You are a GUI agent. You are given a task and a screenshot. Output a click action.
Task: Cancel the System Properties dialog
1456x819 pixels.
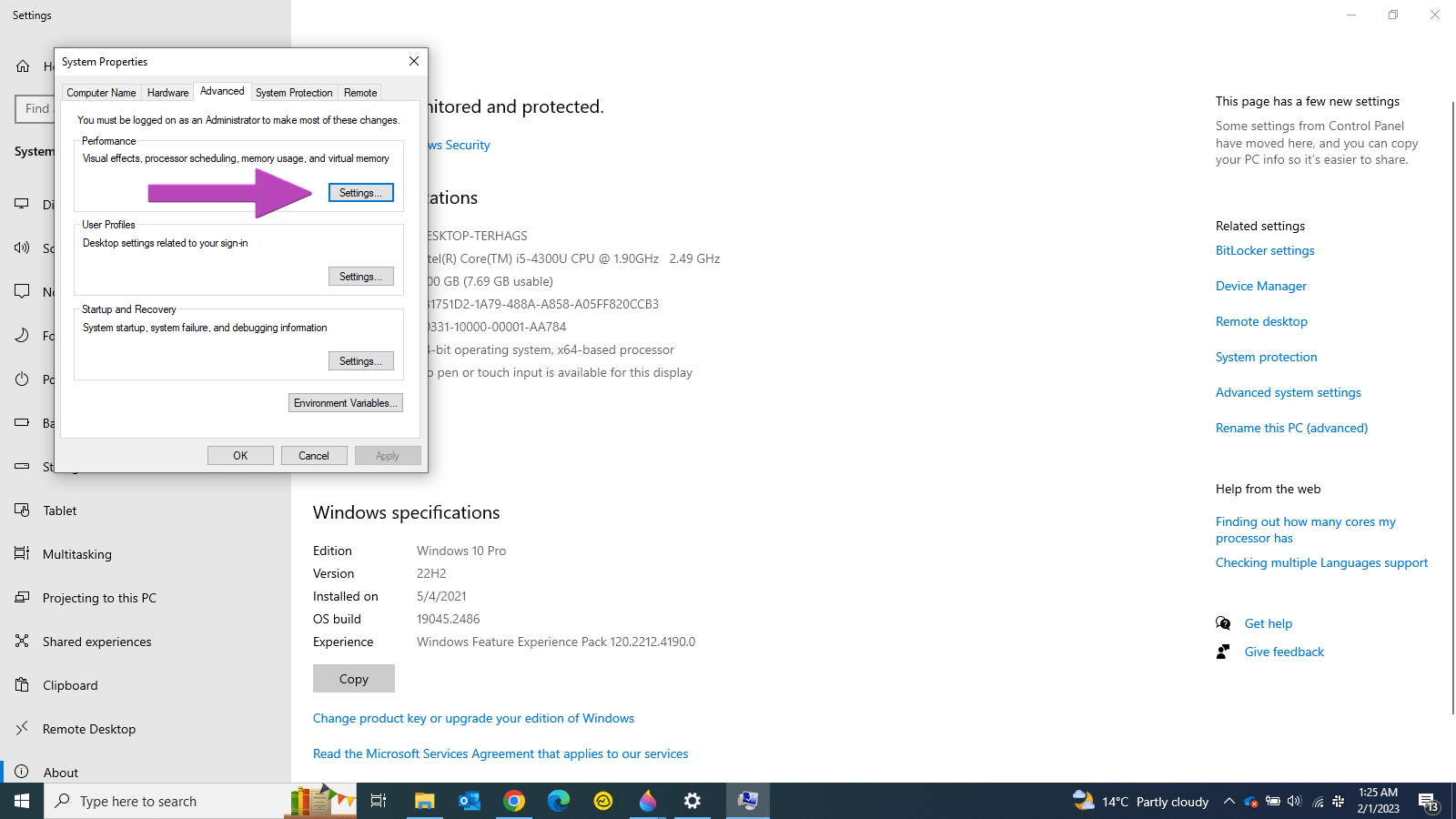(x=314, y=456)
